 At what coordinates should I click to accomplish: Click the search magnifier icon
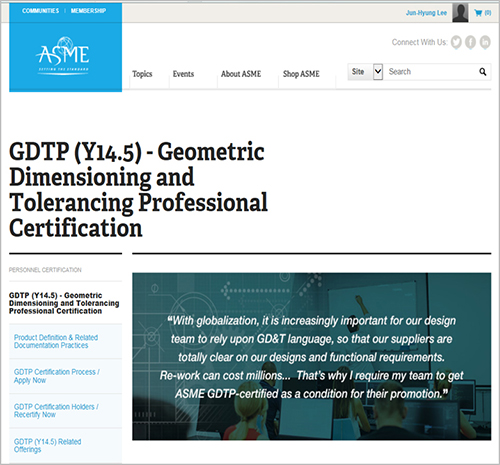(482, 72)
